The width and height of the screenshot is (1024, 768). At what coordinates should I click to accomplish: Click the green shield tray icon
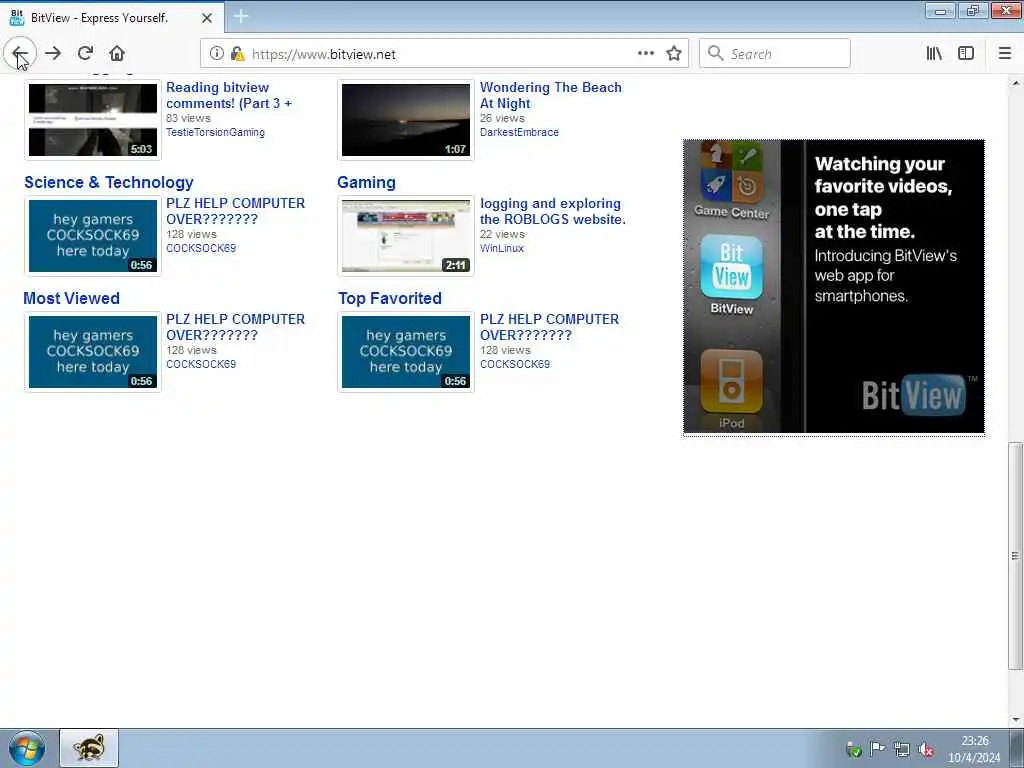tap(853, 749)
